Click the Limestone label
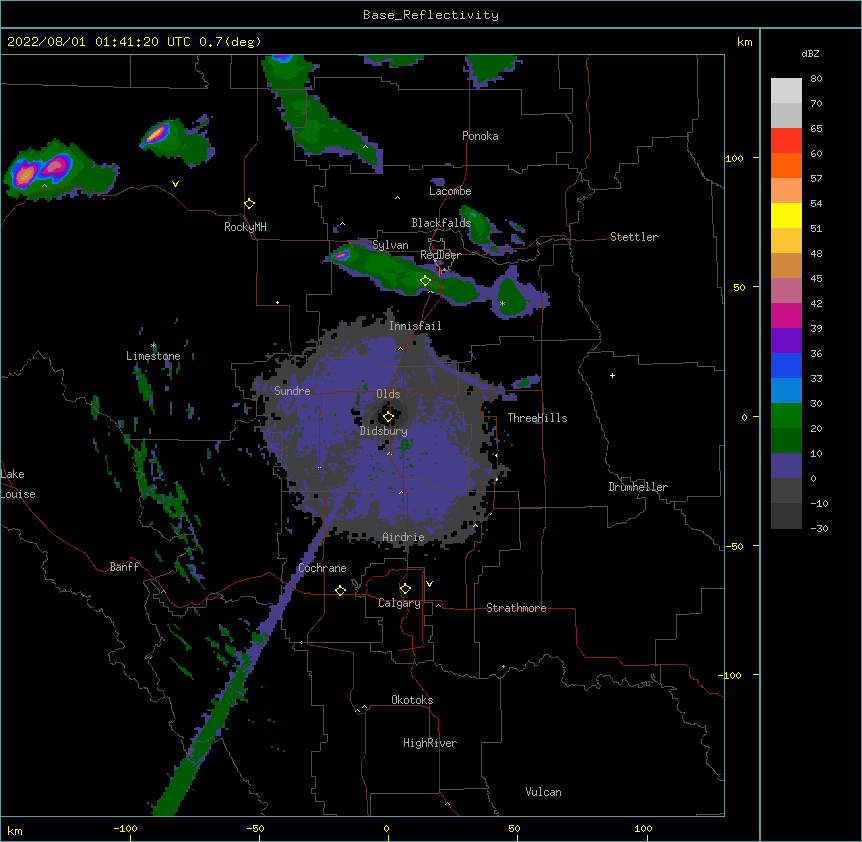This screenshot has height=842, width=862. pos(153,356)
